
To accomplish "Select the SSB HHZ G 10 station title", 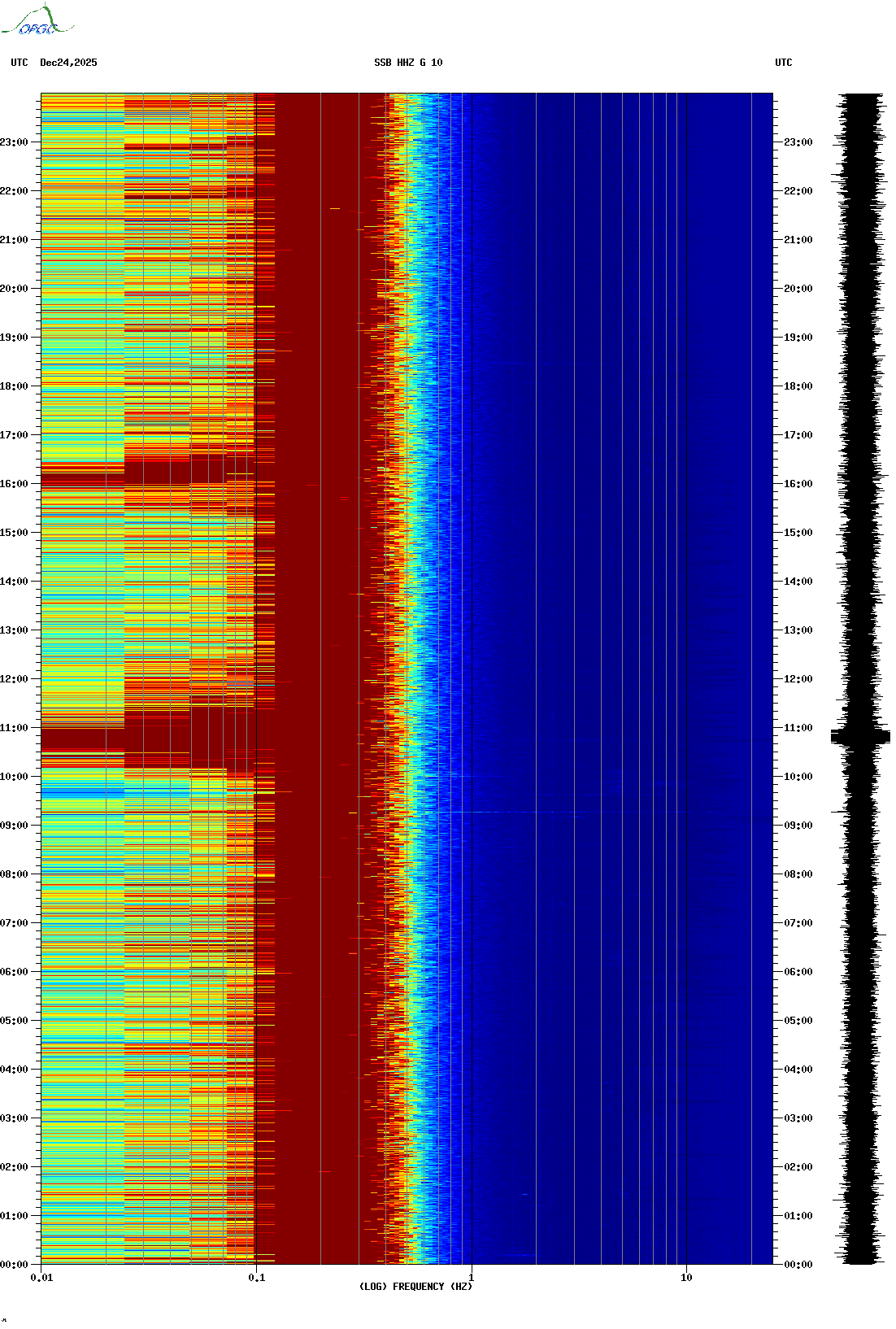I will point(408,63).
